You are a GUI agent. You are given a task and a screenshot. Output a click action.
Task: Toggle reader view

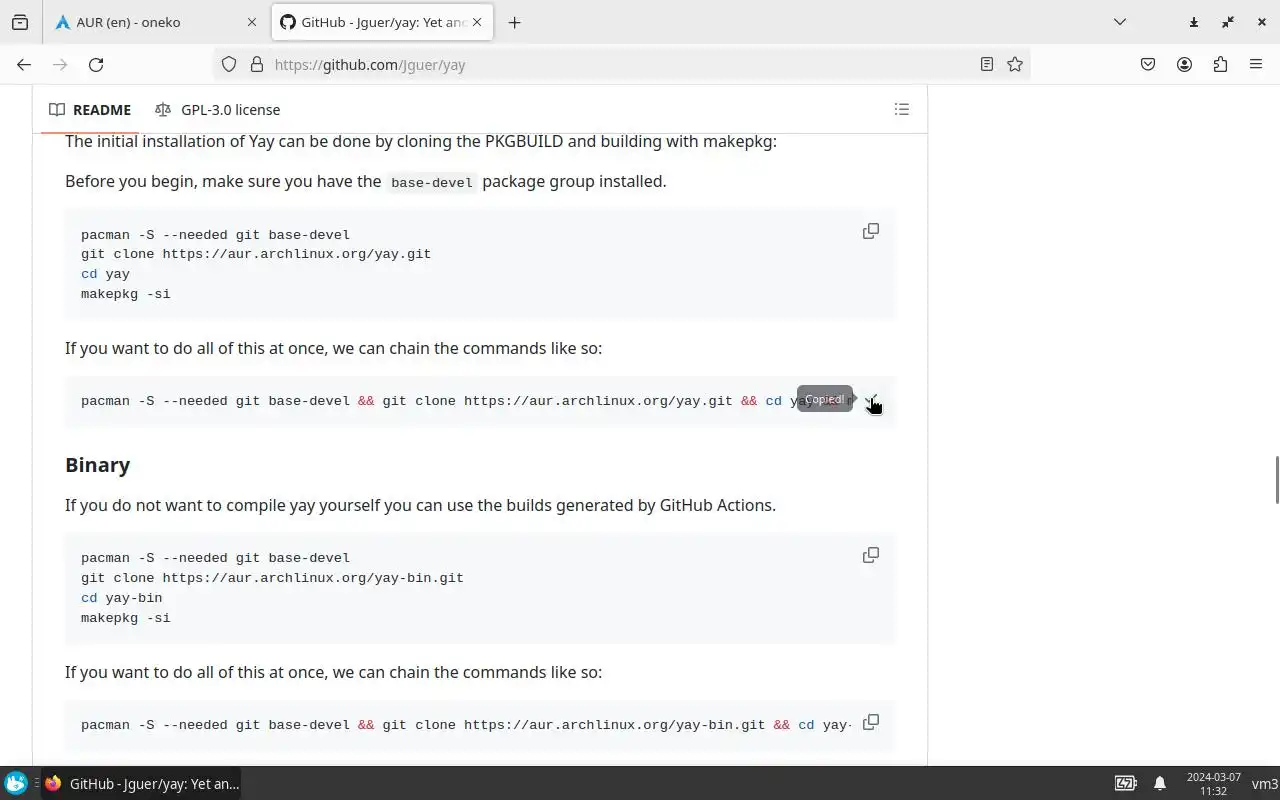(x=987, y=64)
